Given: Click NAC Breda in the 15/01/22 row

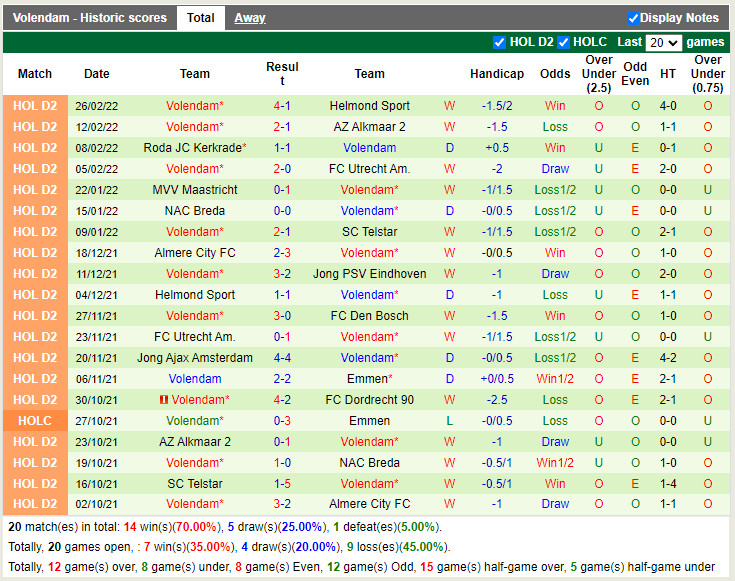Looking at the screenshot, I should pyautogui.click(x=195, y=211).
